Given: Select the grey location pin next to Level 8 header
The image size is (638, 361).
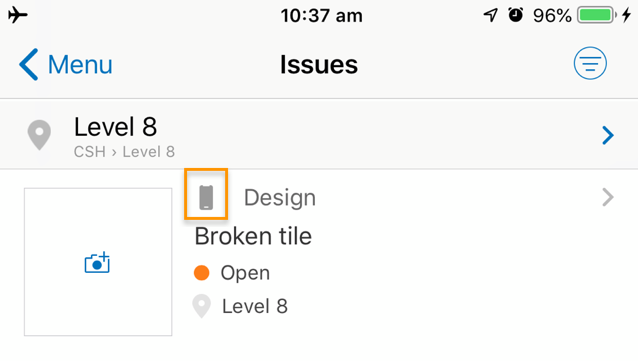Looking at the screenshot, I should point(39,135).
